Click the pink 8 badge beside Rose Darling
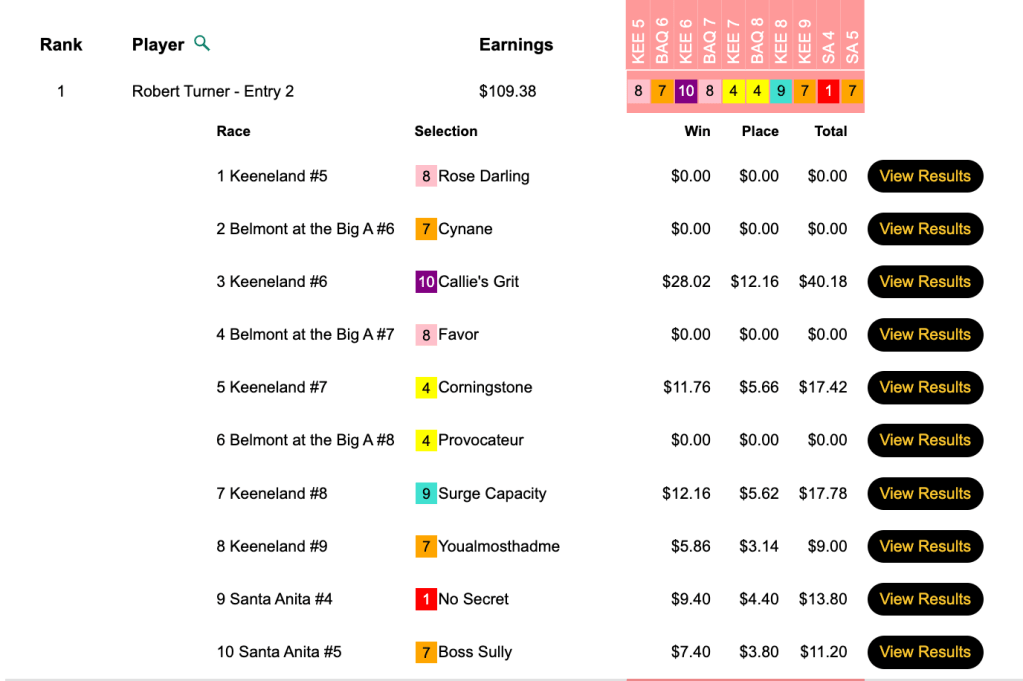 coord(426,176)
